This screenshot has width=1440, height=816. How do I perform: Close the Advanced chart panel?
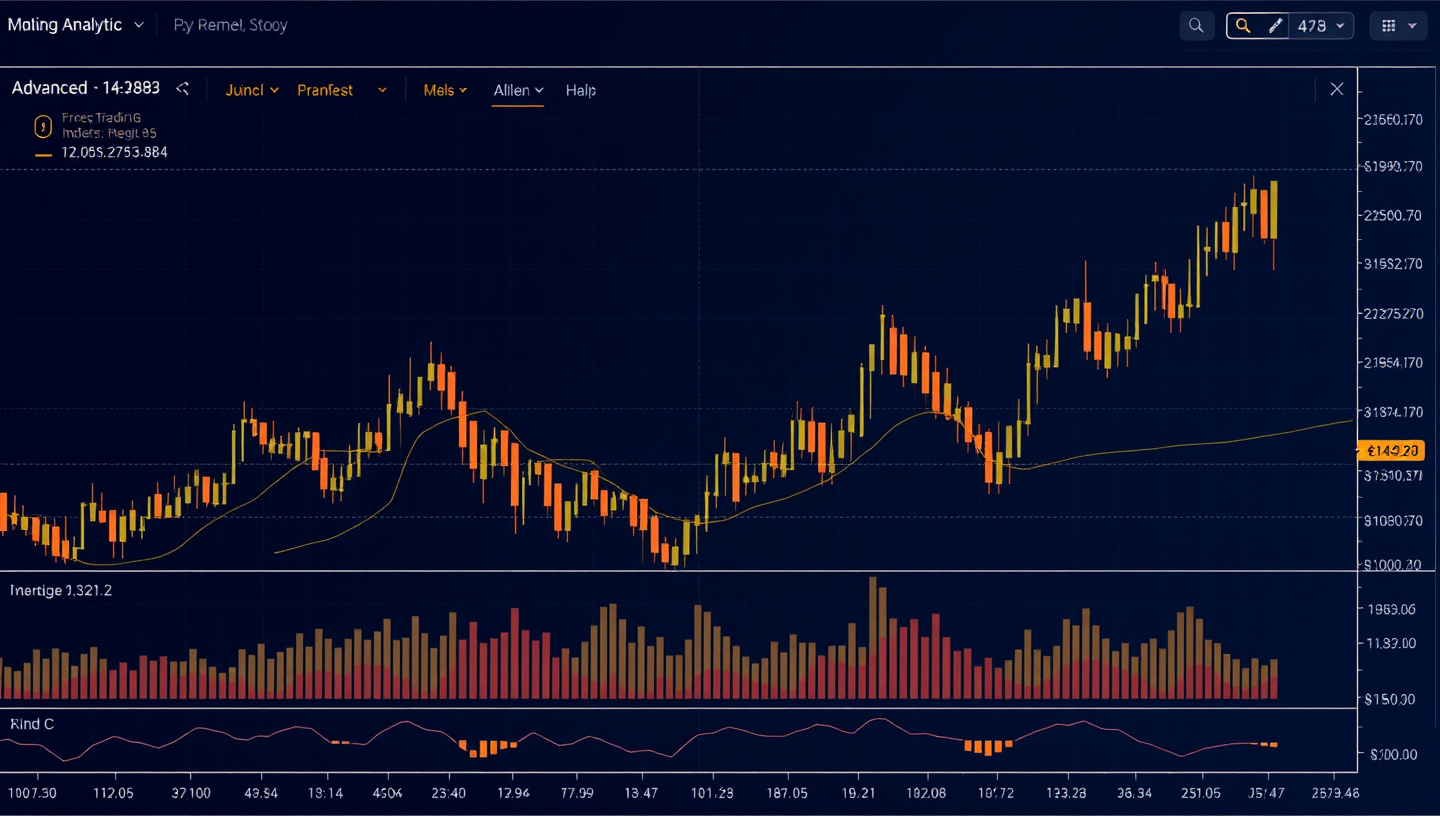(x=1336, y=89)
